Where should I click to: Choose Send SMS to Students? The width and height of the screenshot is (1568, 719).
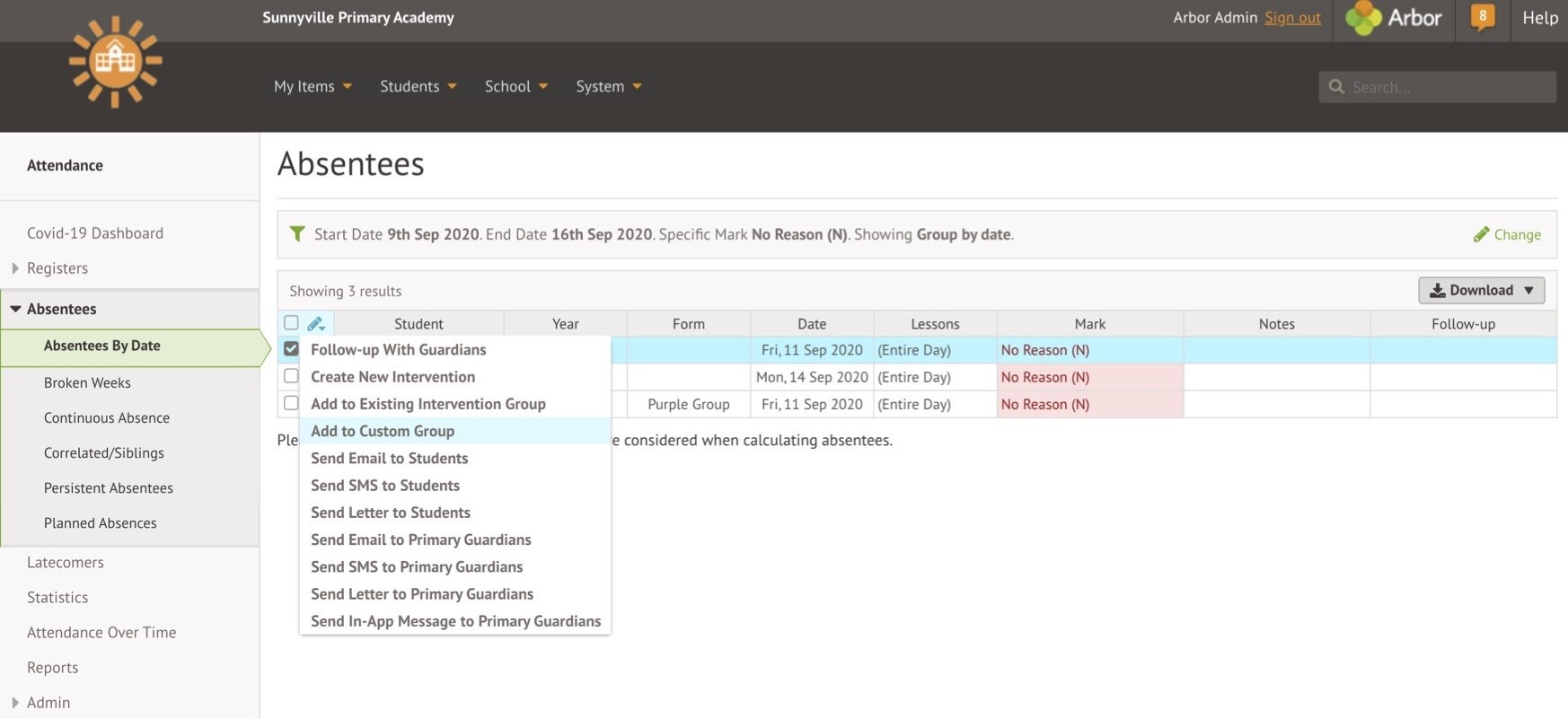pos(454,485)
